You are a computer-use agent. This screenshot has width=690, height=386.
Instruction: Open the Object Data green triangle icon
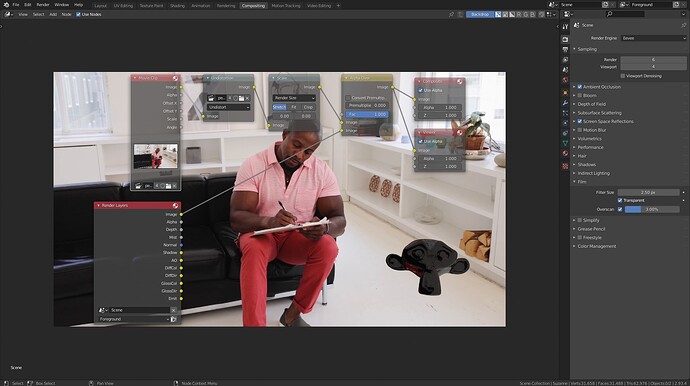pos(565,143)
